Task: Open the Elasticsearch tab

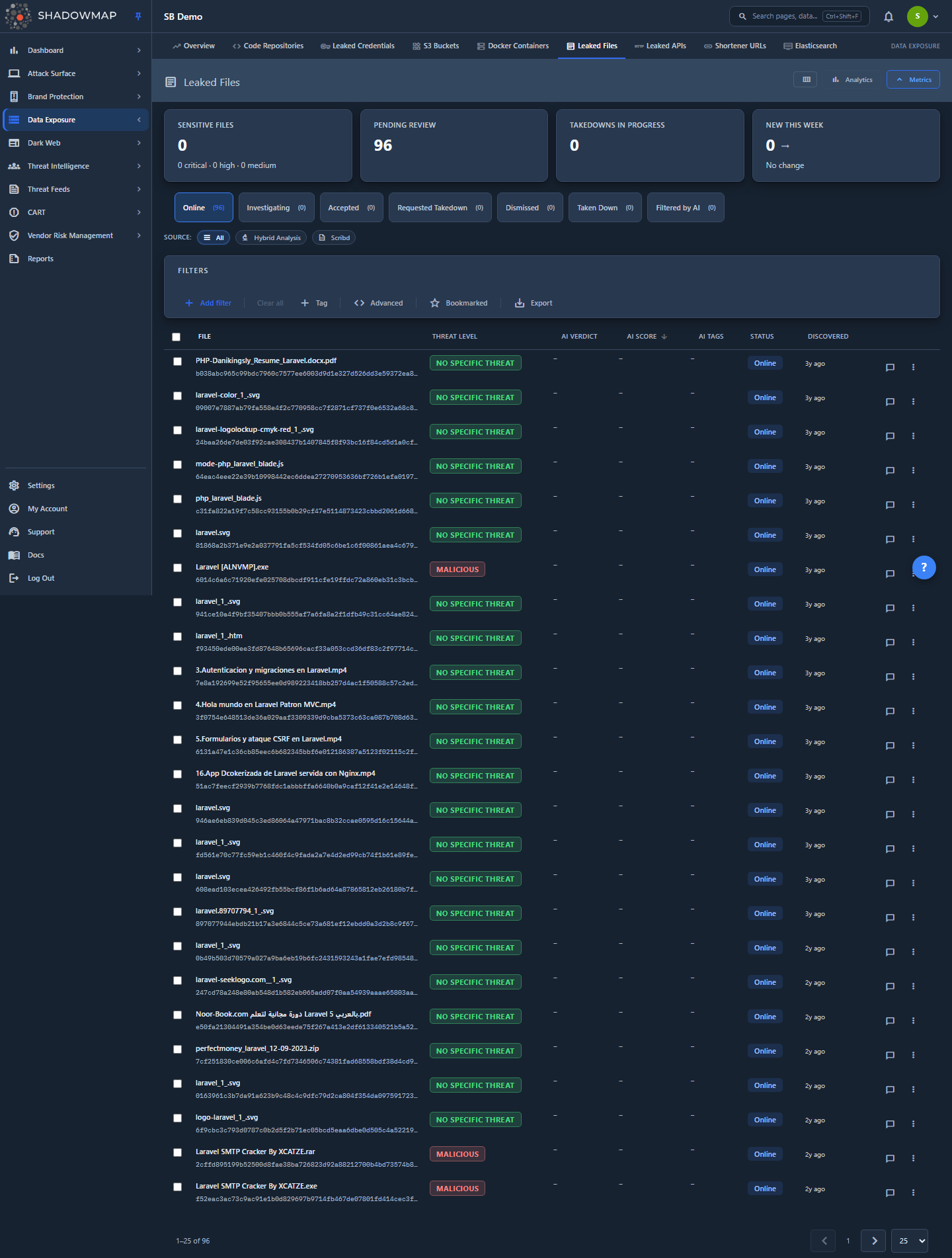Action: (x=810, y=46)
